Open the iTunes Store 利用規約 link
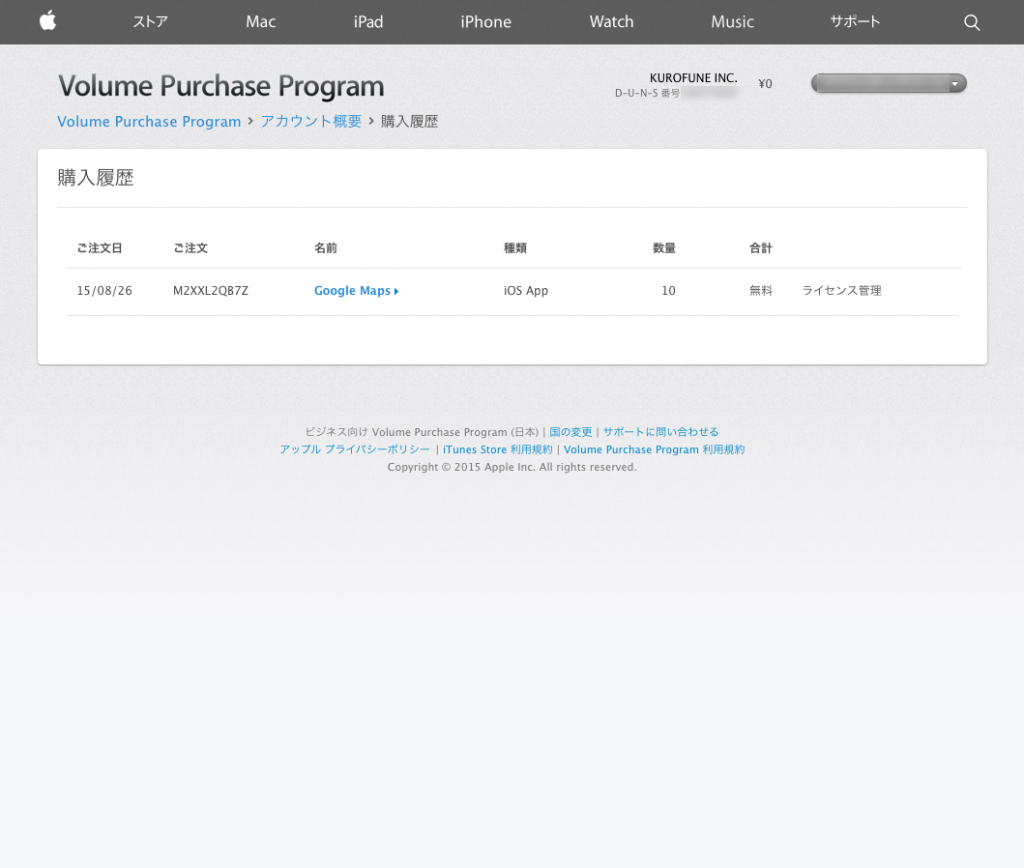The width and height of the screenshot is (1024, 868). pos(497,449)
